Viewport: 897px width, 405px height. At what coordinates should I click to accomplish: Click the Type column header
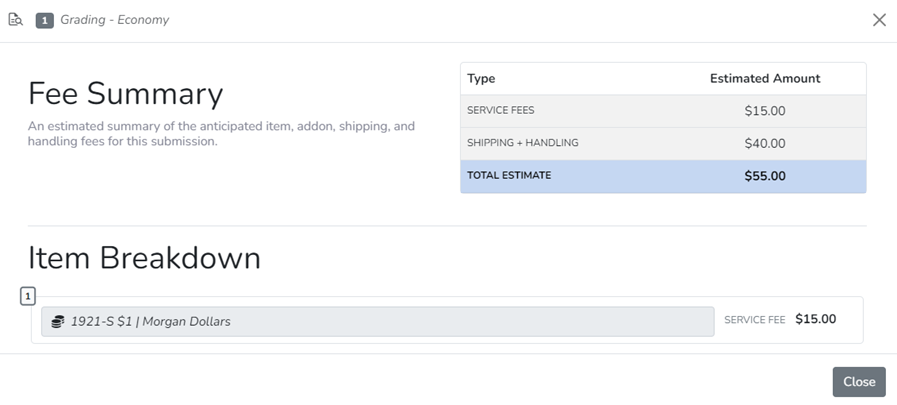pos(481,79)
